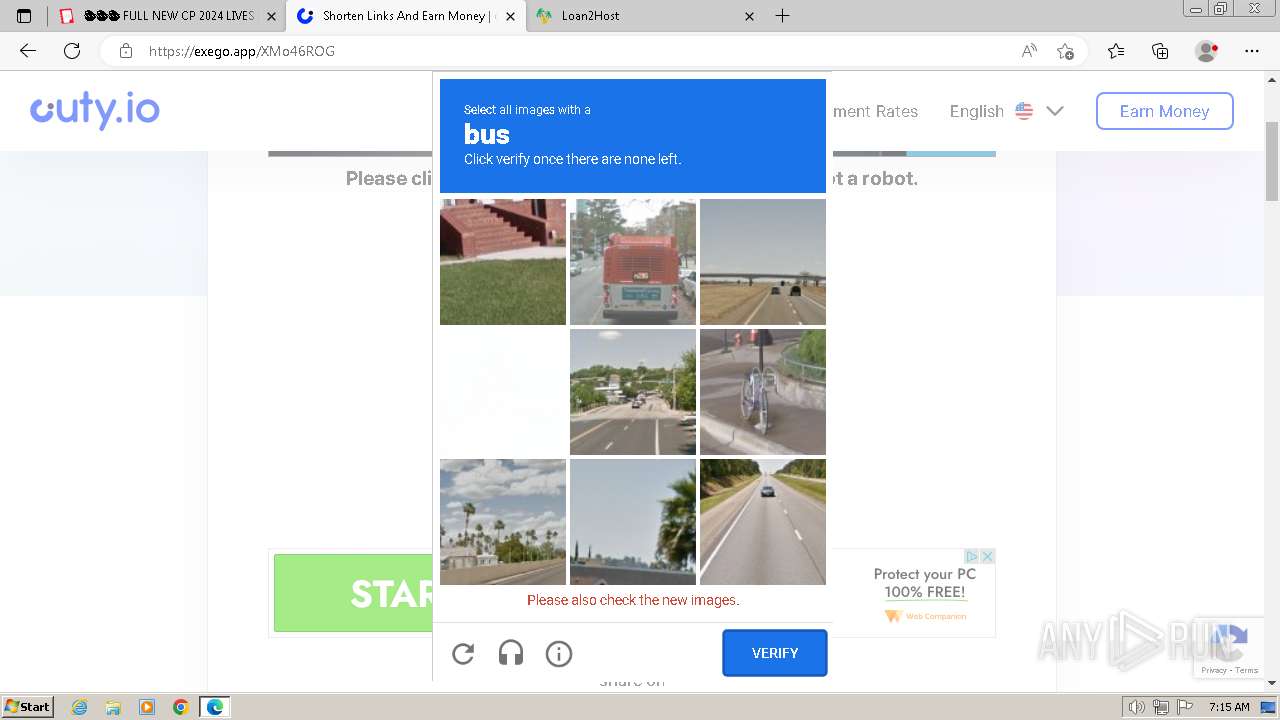Open Edge from taskbar
The width and height of the screenshot is (1280, 720).
click(x=214, y=707)
